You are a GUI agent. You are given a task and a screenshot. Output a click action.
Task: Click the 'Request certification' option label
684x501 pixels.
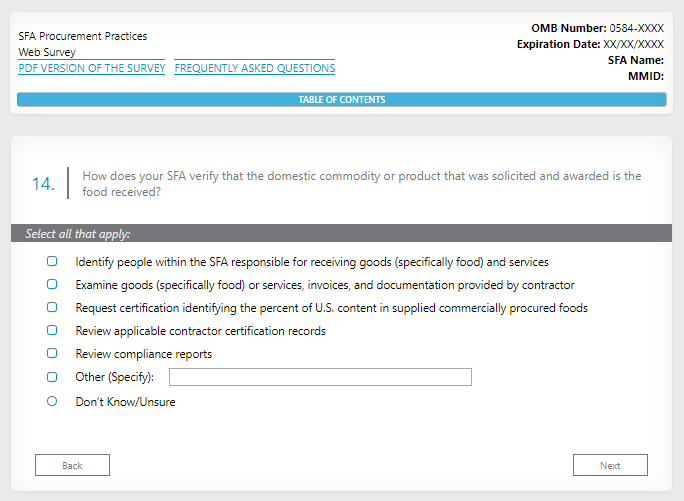331,308
